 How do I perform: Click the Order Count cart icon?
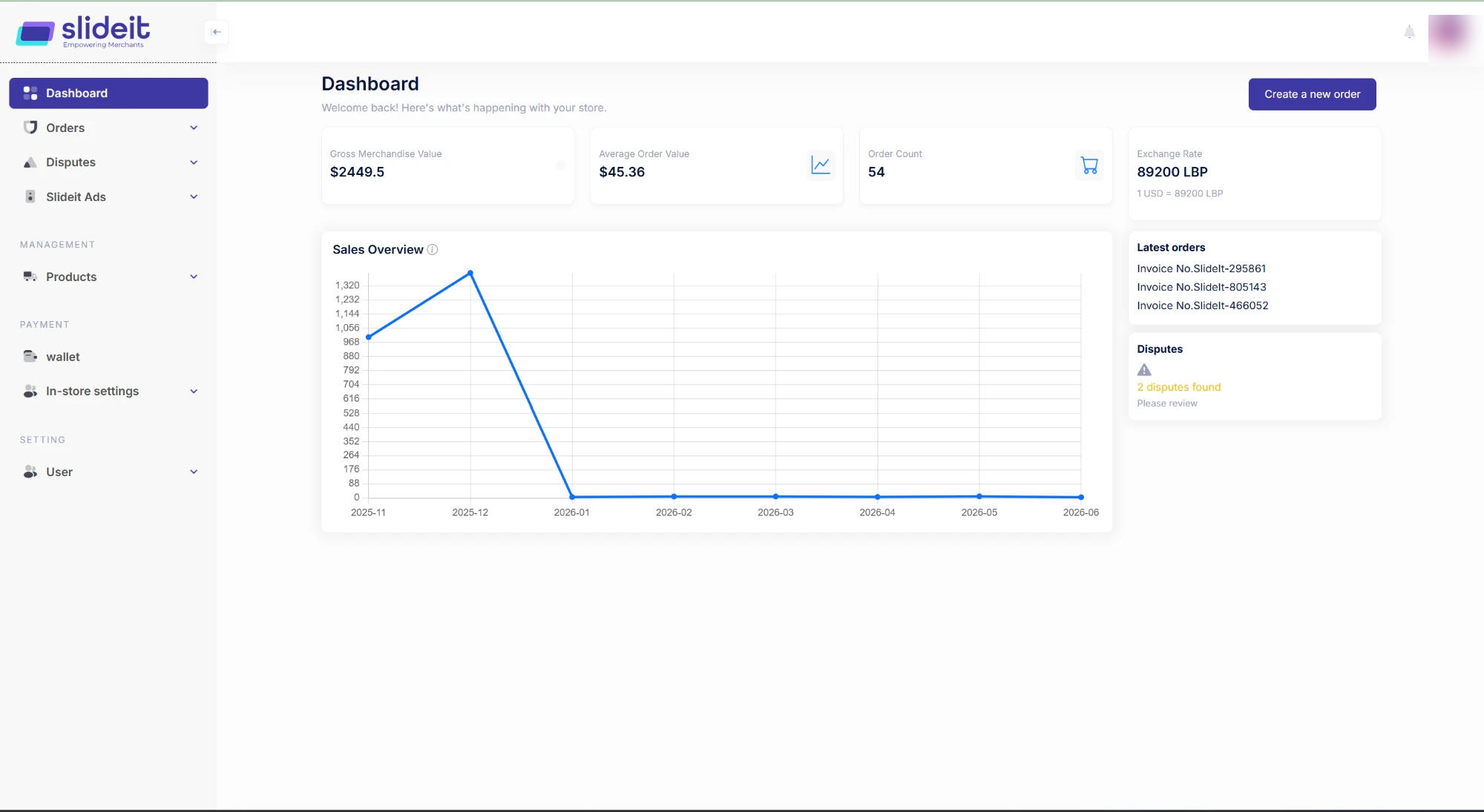(x=1089, y=165)
